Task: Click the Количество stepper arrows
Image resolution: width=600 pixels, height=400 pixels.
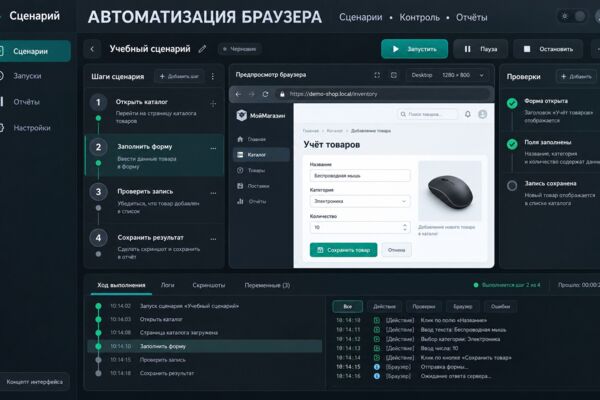Action: click(x=404, y=227)
